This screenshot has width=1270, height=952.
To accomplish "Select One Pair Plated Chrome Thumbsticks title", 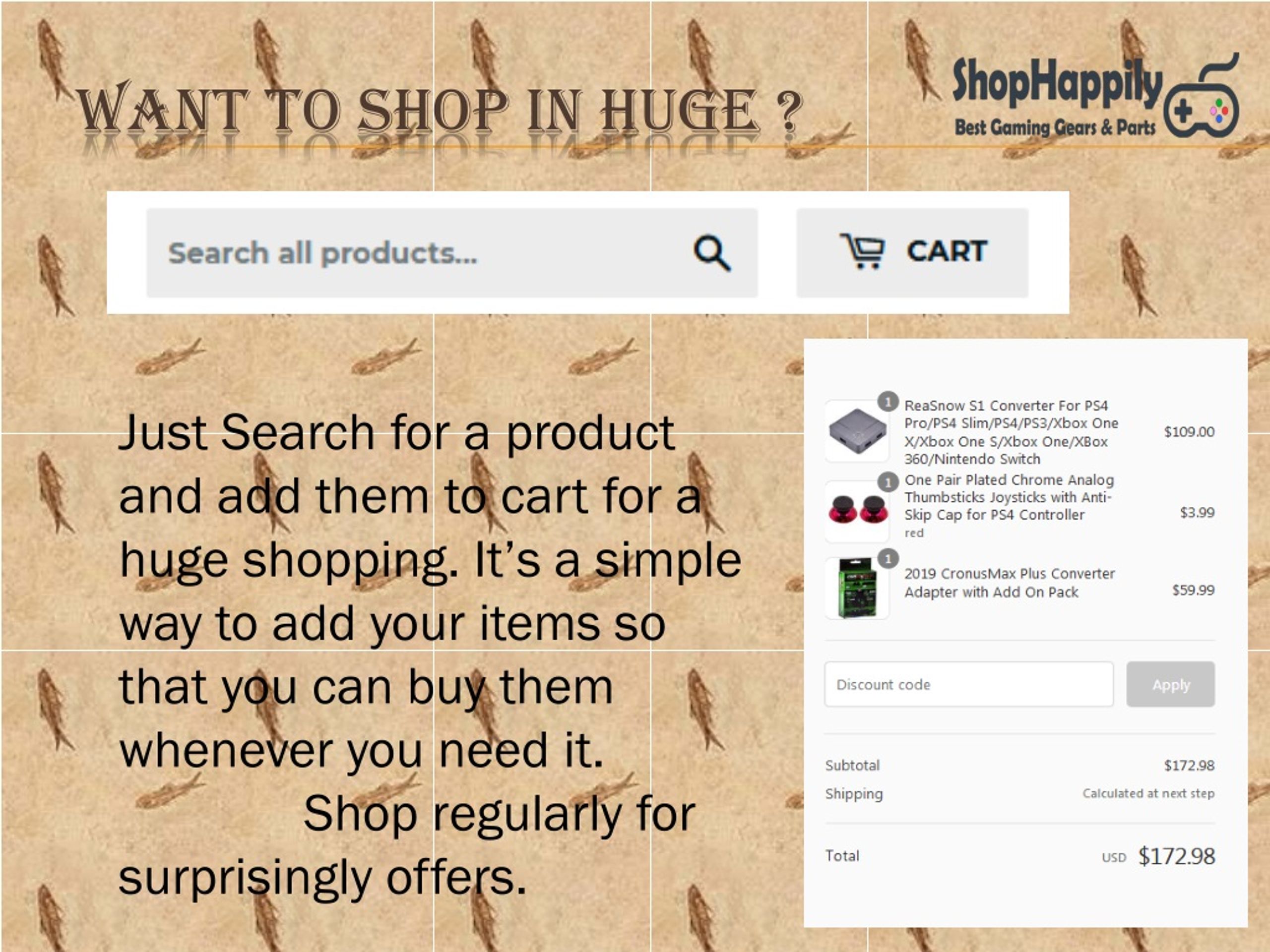I will [1009, 497].
